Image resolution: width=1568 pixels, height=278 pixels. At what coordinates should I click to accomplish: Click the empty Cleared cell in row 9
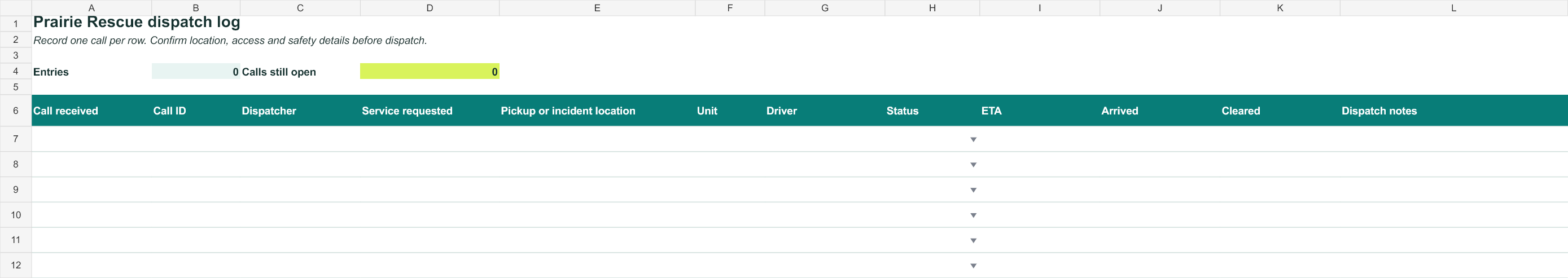[1280, 189]
